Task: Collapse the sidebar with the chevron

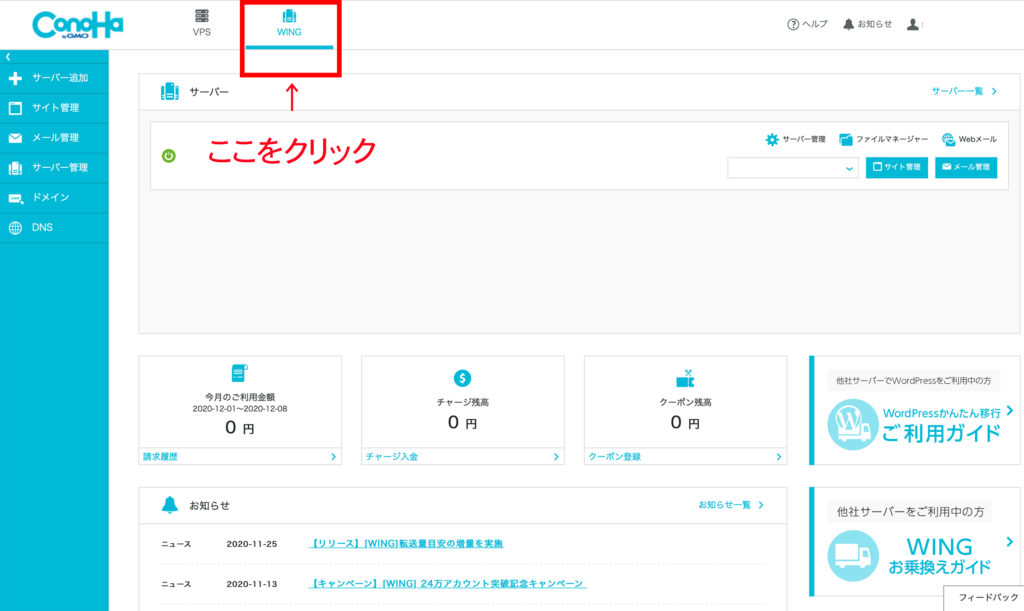Action: click(x=8, y=57)
